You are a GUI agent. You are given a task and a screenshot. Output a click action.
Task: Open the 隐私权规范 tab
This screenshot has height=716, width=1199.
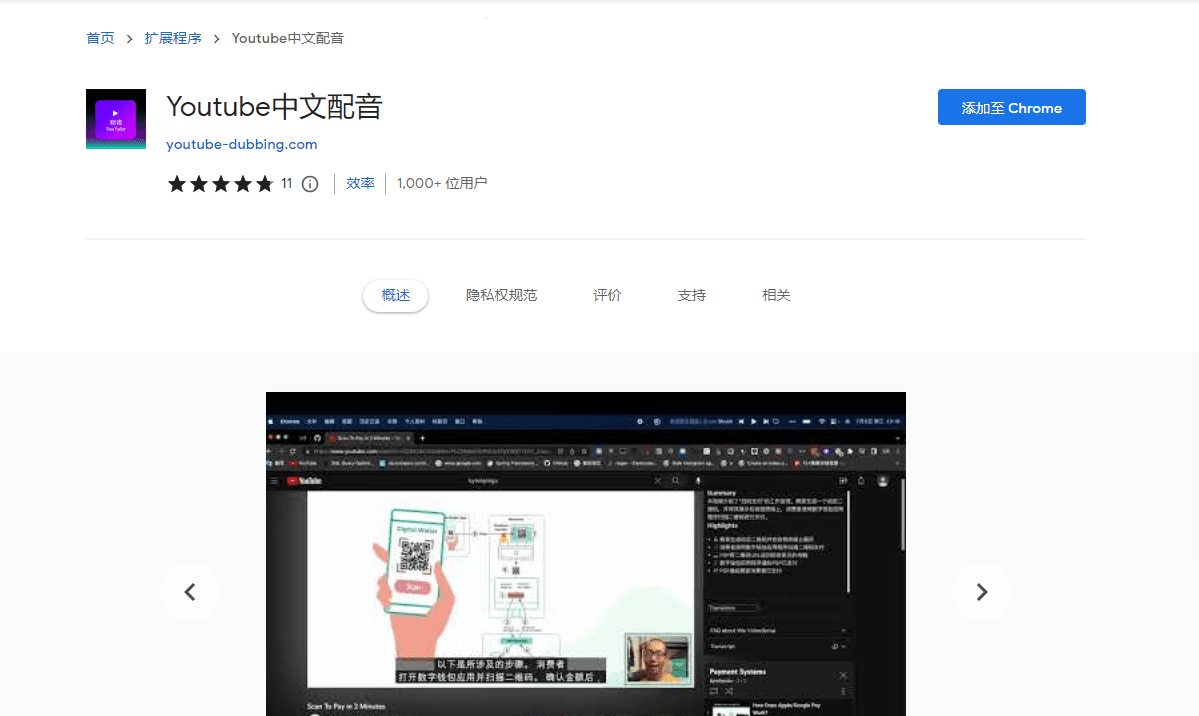pyautogui.click(x=502, y=295)
